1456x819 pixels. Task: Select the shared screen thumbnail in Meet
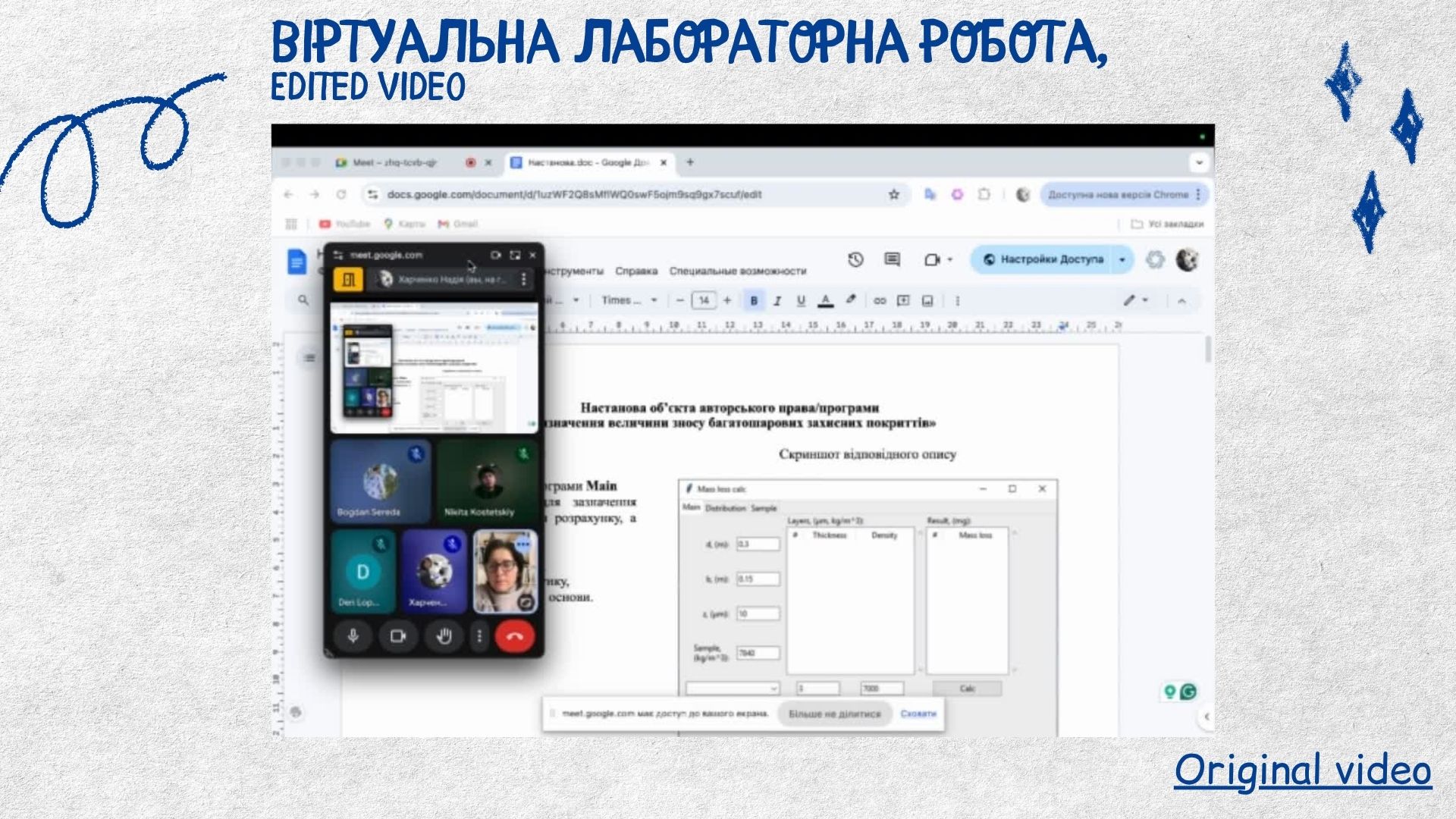(435, 368)
